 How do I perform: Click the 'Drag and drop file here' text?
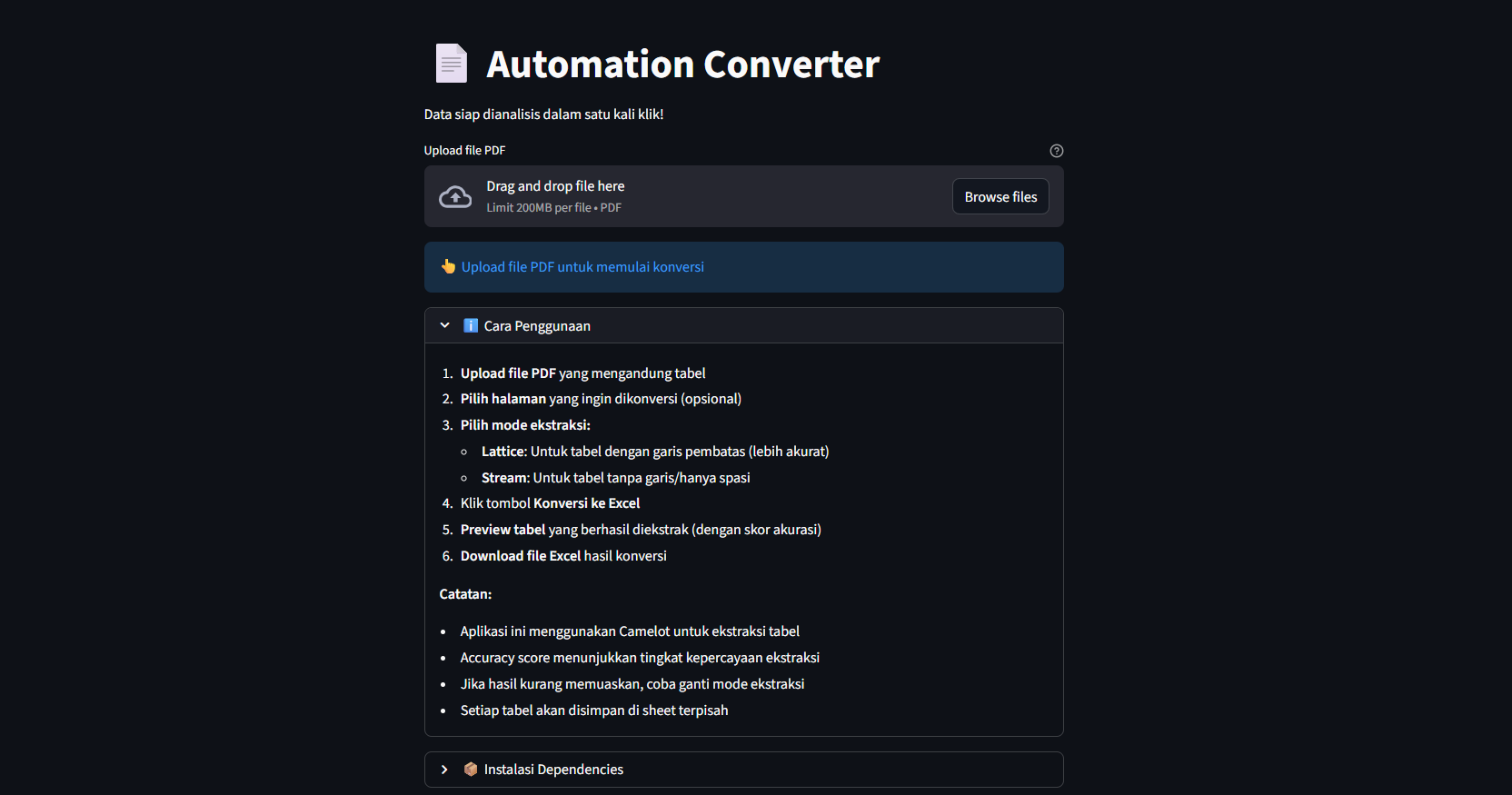click(x=555, y=186)
